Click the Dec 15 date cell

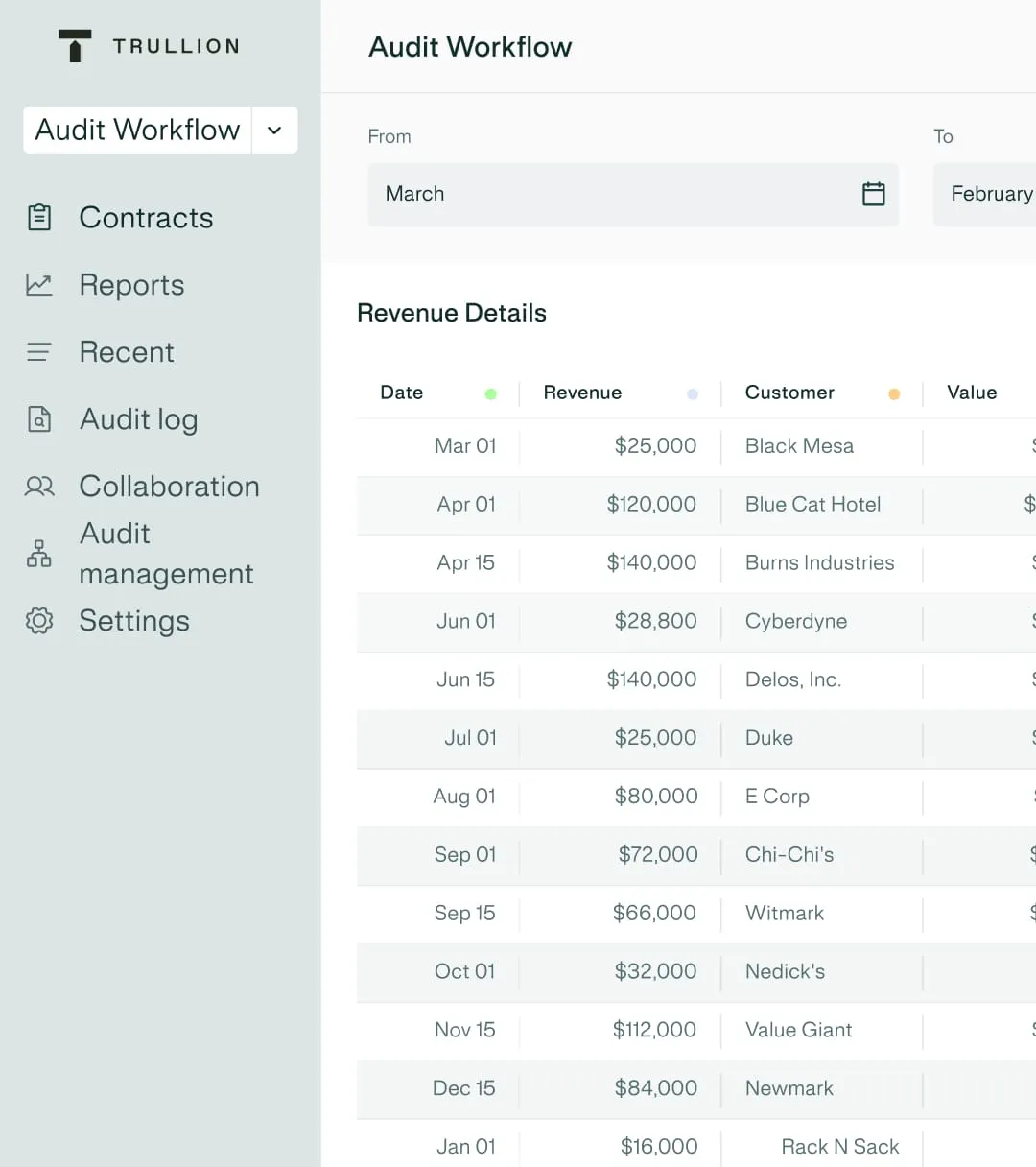[464, 1089]
